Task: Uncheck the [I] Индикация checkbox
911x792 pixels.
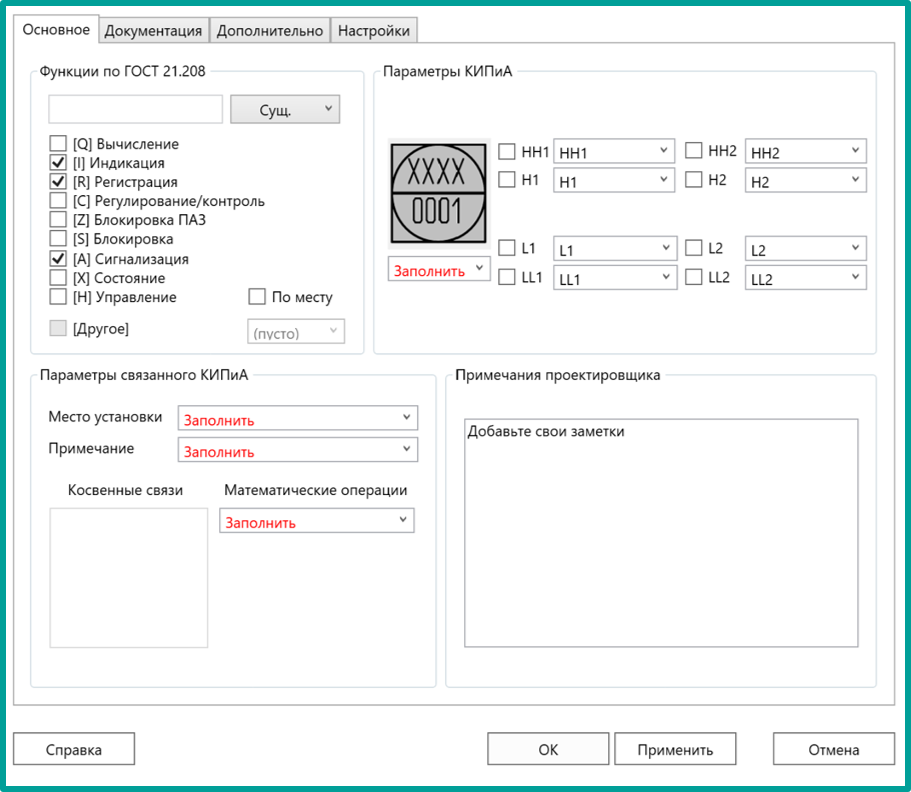Action: click(x=58, y=163)
